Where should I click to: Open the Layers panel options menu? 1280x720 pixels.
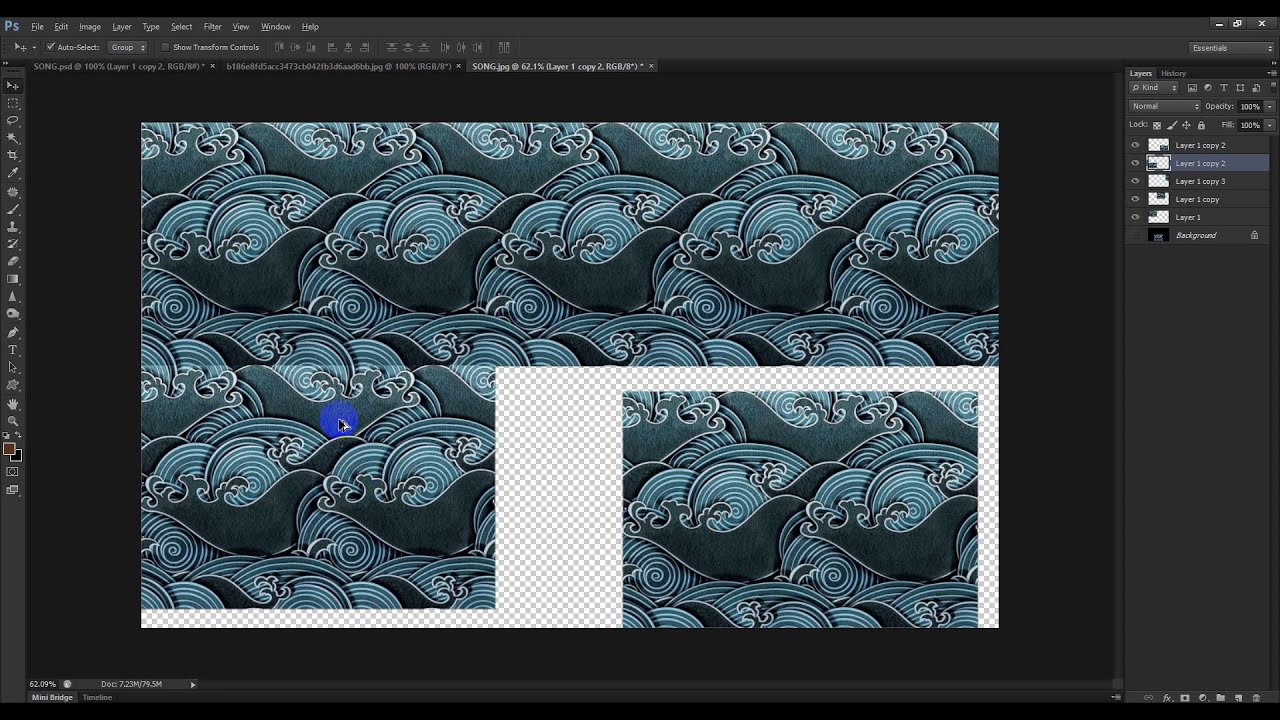1272,73
